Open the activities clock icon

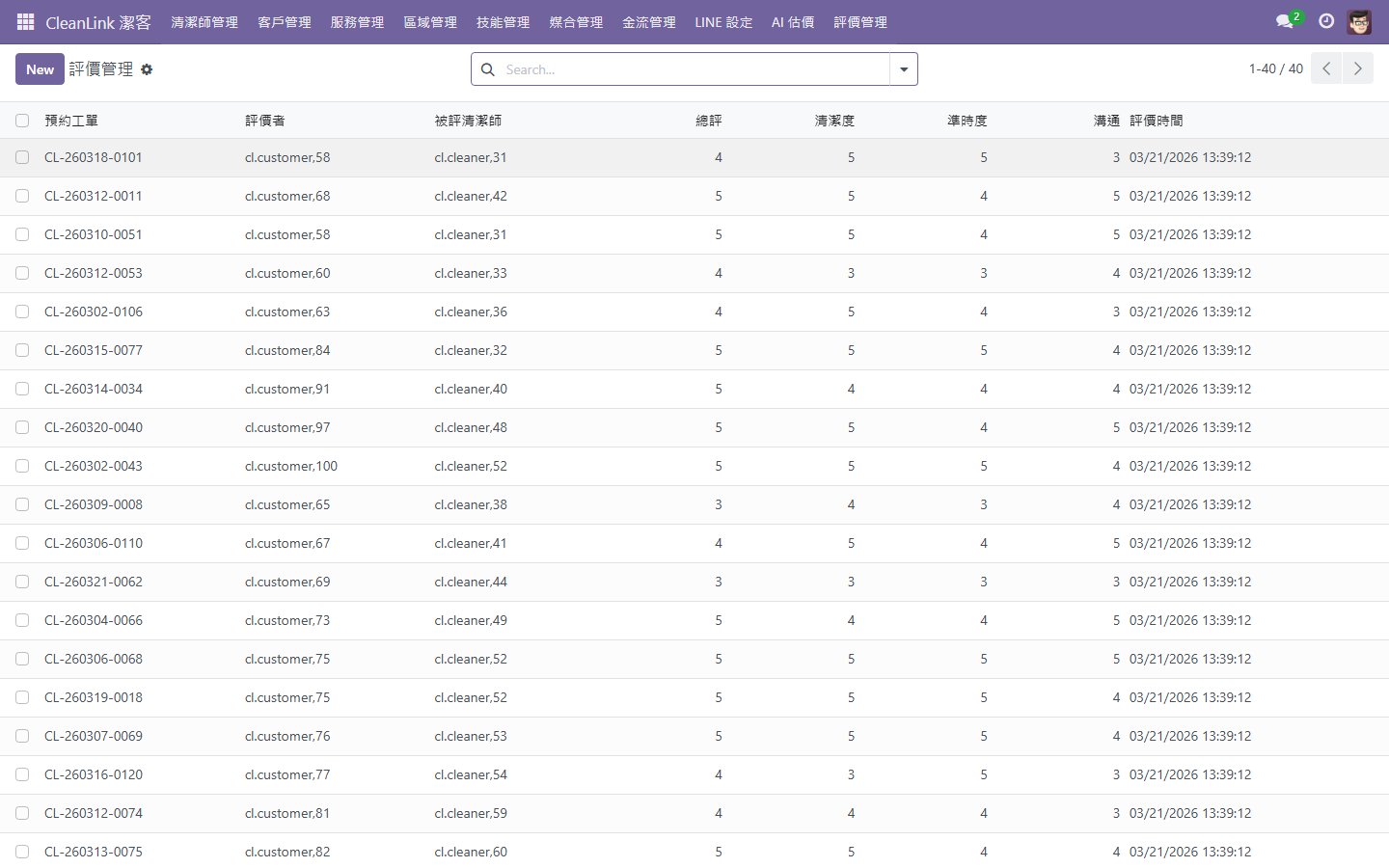1326,21
